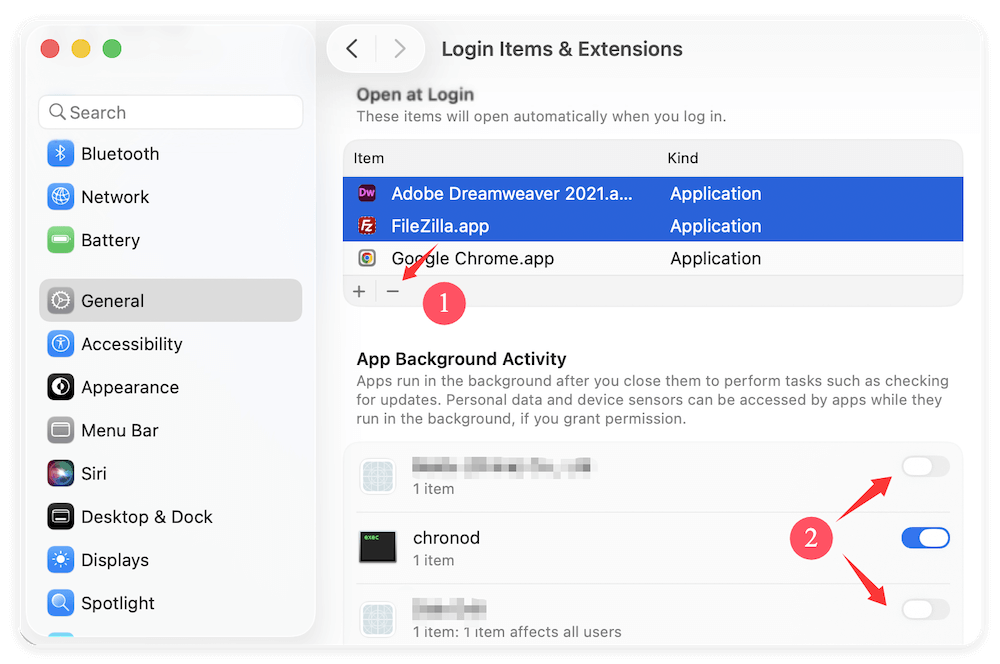The width and height of the screenshot is (1000, 664).
Task: Highlight General in the settings sidebar
Action: 112,300
